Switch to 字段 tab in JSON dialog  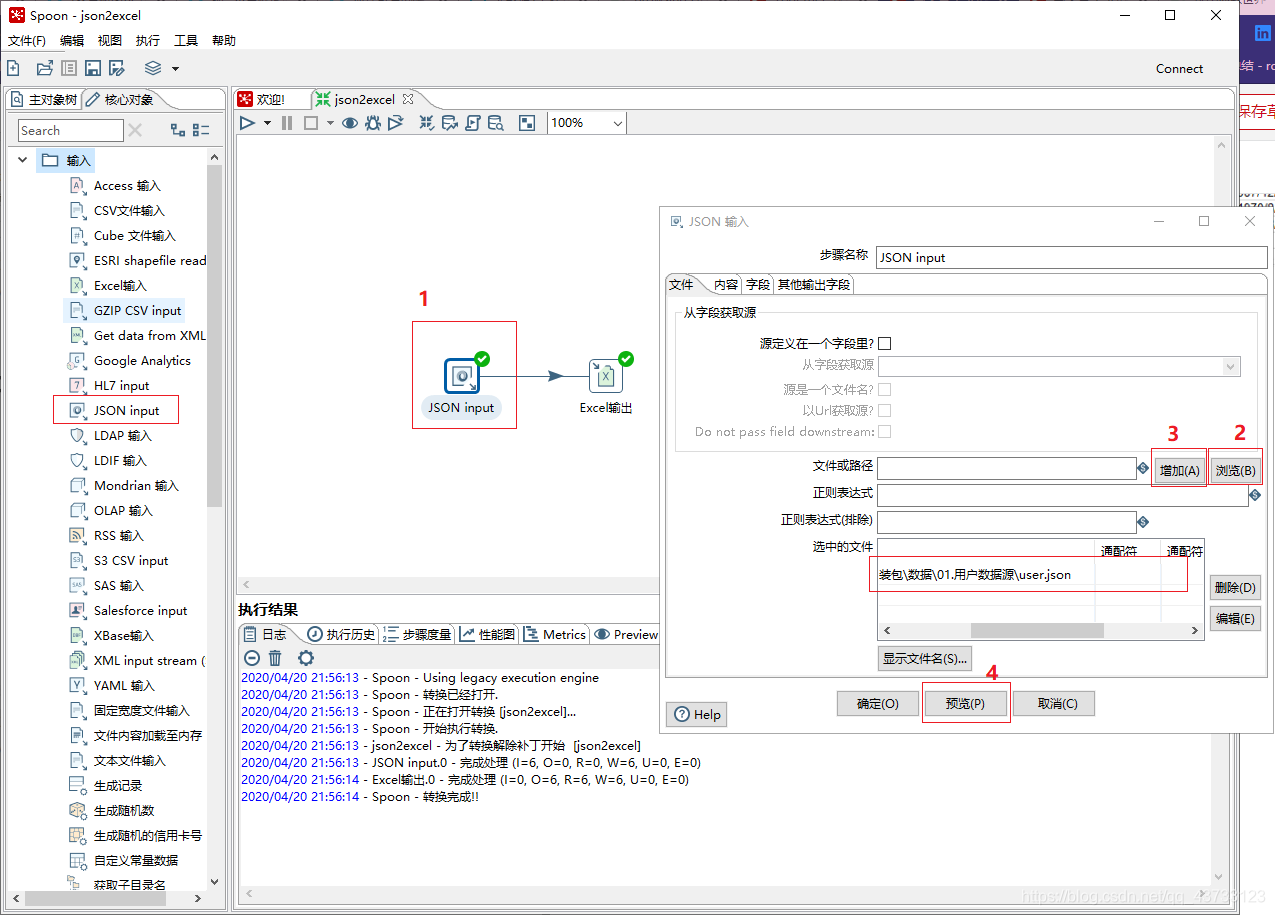point(758,284)
